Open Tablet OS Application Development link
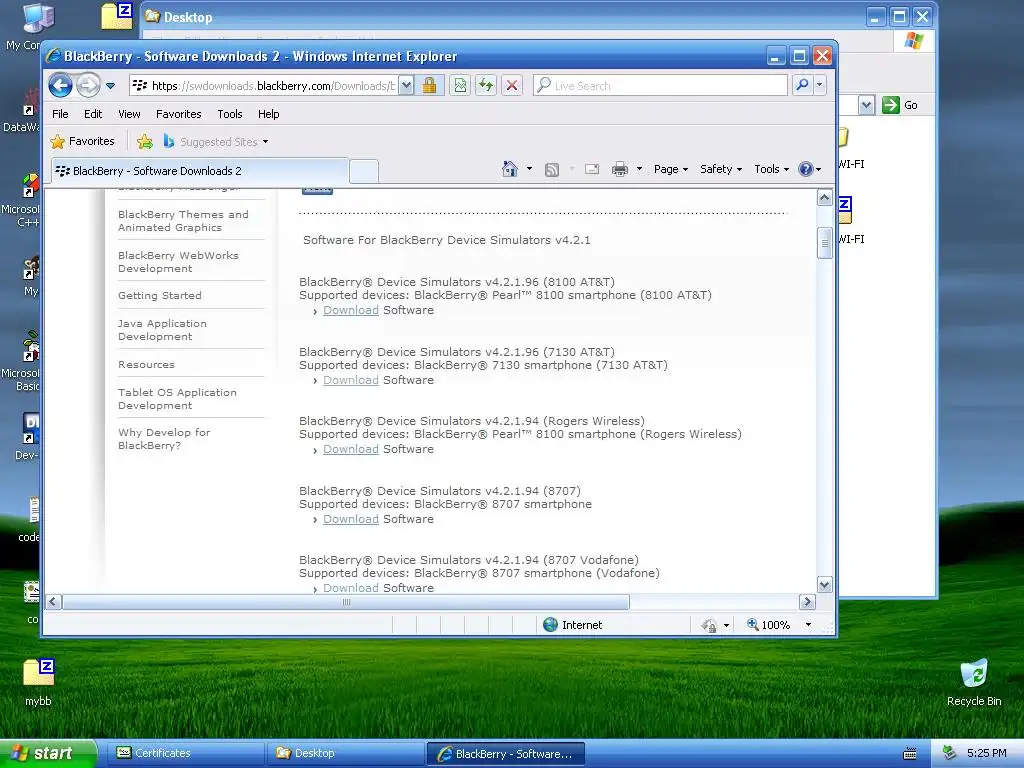The image size is (1024, 768). [x=178, y=399]
